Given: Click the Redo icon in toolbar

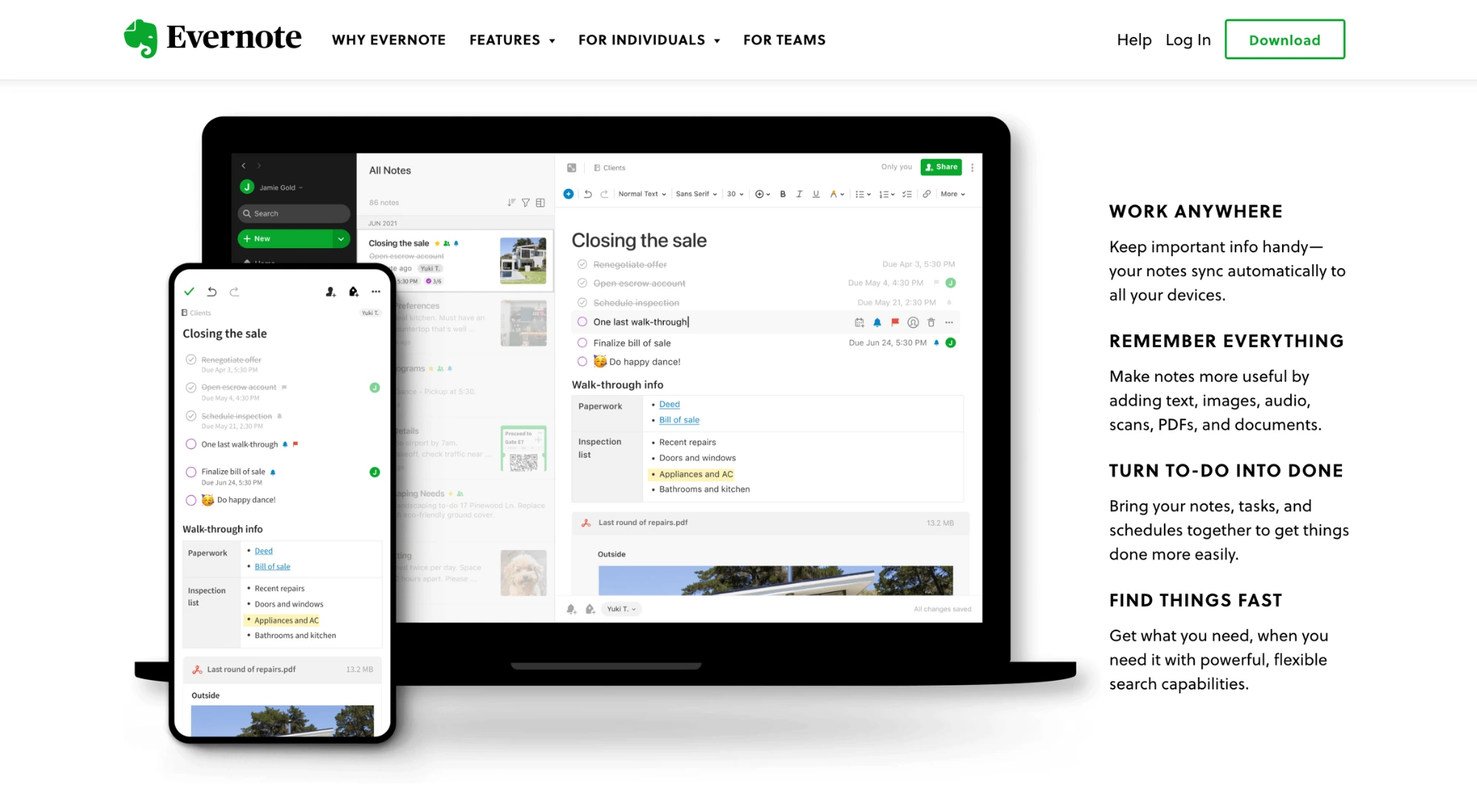Looking at the screenshot, I should coord(604,193).
